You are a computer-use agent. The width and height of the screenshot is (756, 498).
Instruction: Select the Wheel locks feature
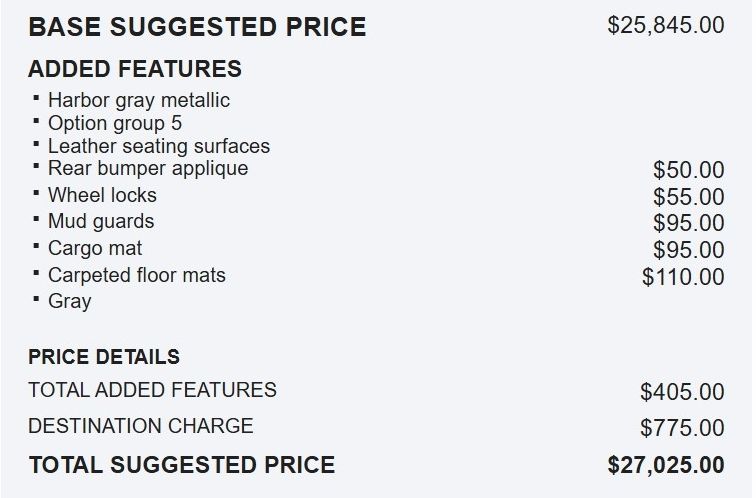point(102,195)
